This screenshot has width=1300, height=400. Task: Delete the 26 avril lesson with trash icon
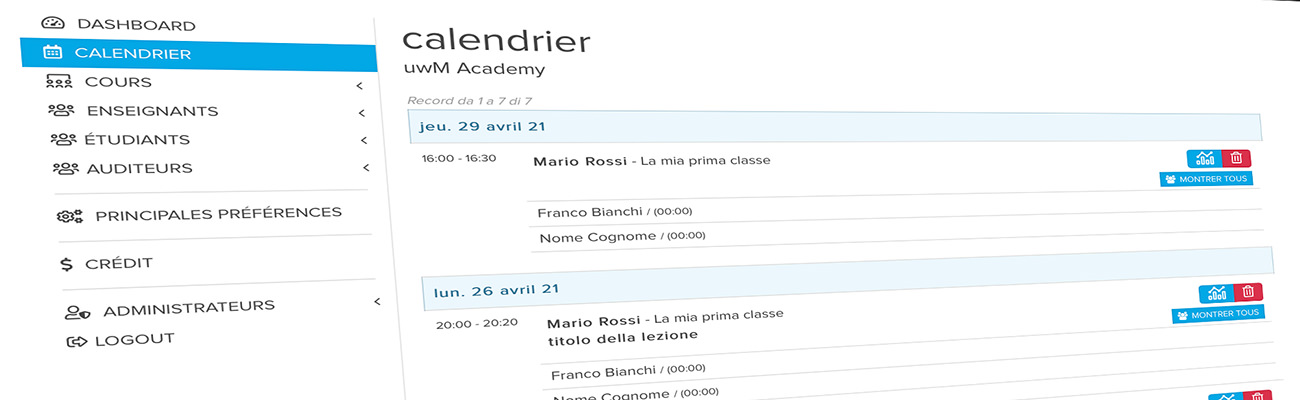coord(1248,292)
